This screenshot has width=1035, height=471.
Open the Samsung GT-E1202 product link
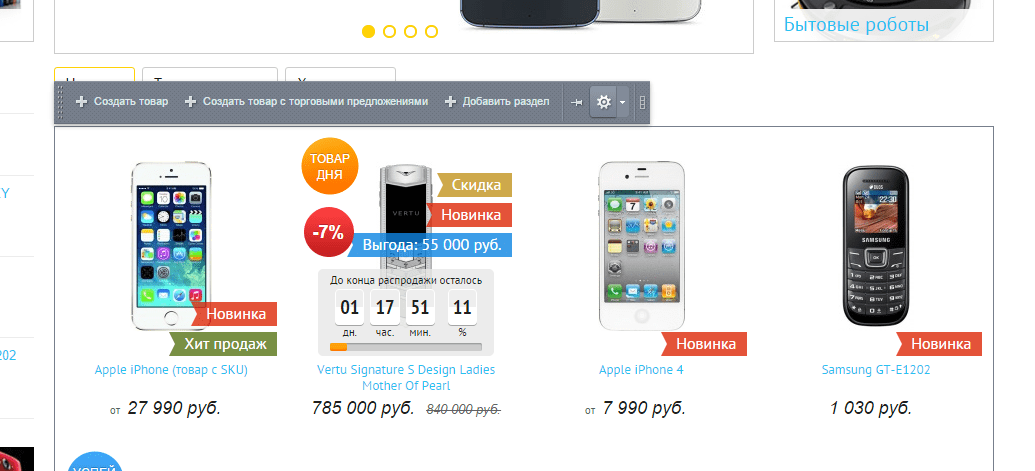(876, 370)
